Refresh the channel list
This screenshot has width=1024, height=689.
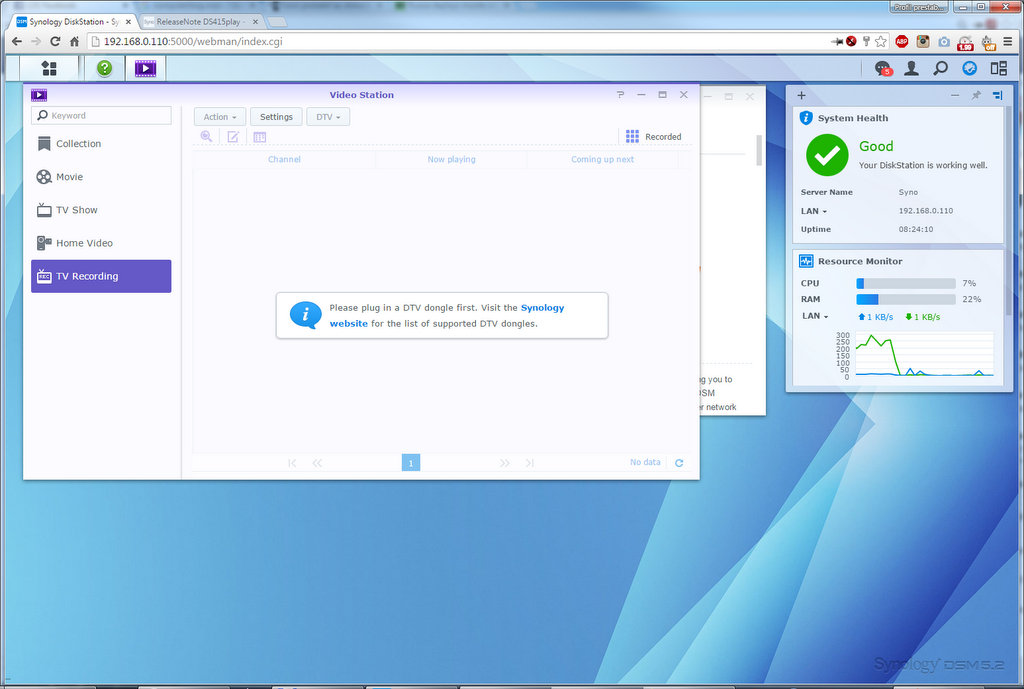[679, 462]
